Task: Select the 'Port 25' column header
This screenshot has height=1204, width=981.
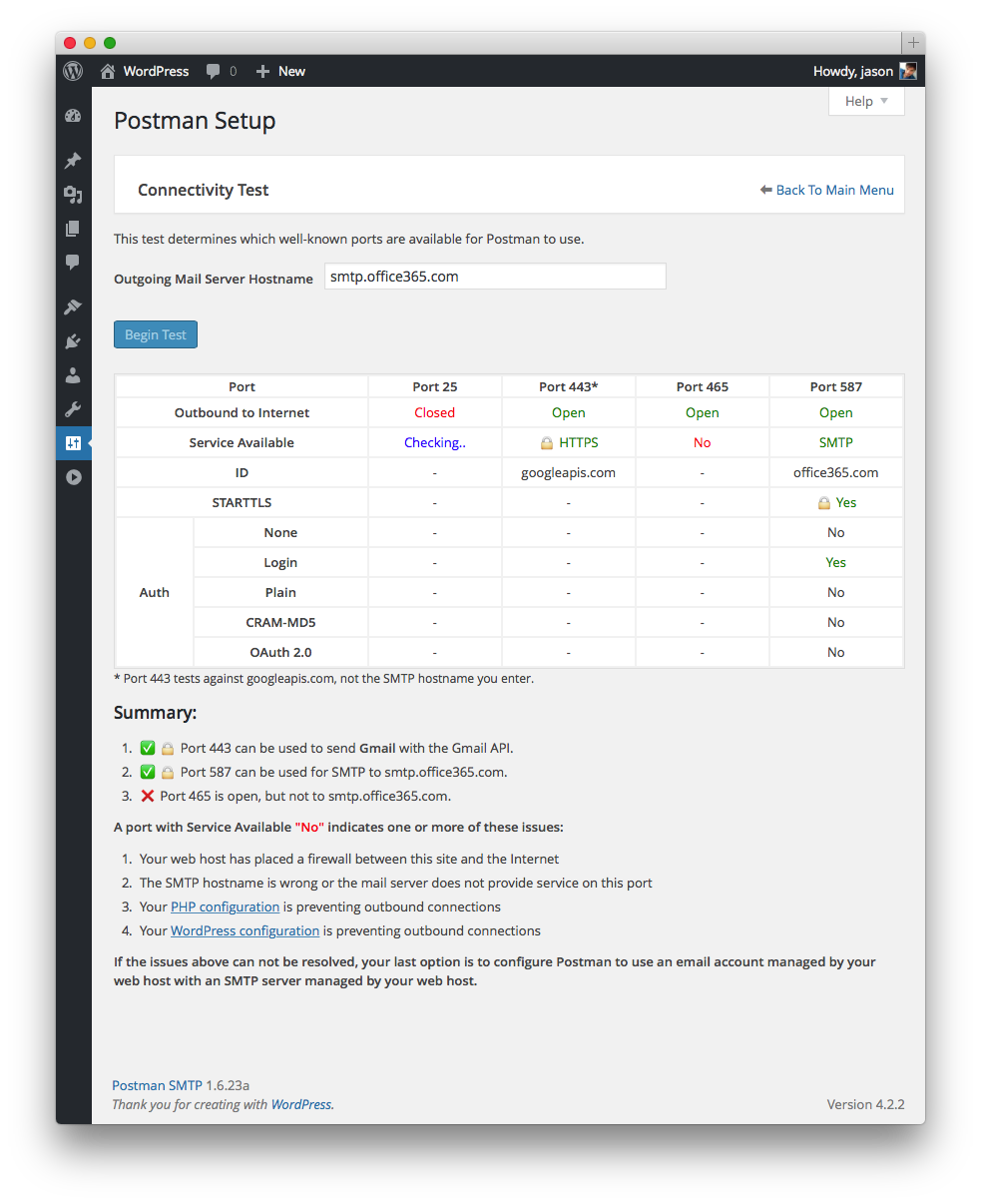Action: click(x=435, y=386)
